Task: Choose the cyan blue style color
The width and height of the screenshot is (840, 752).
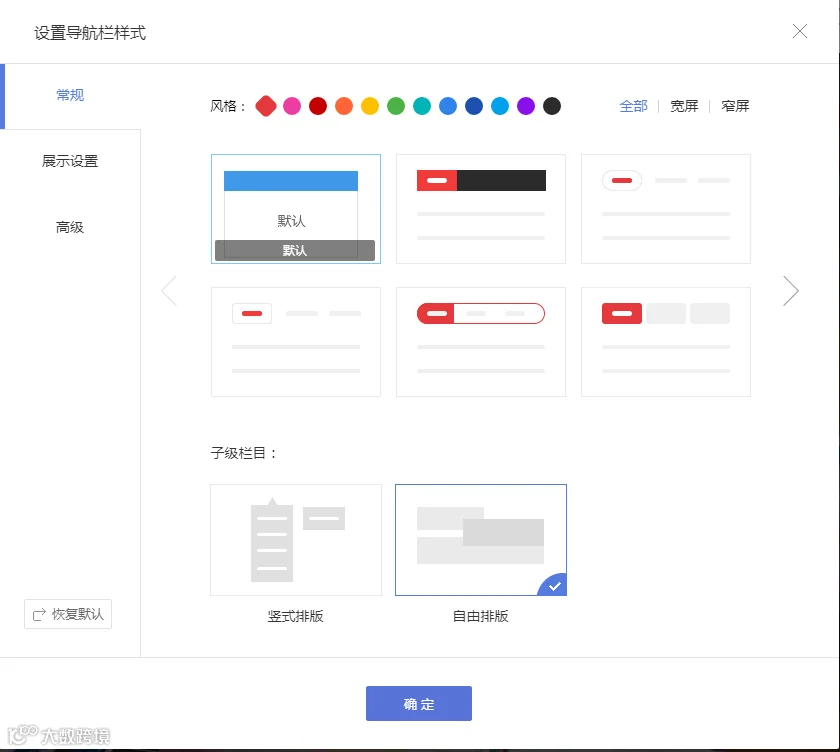Action: 500,106
